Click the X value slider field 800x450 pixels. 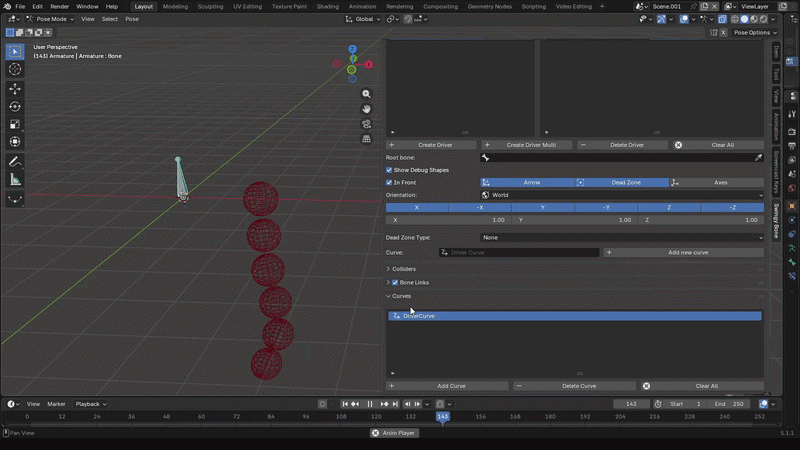pyautogui.click(x=447, y=220)
